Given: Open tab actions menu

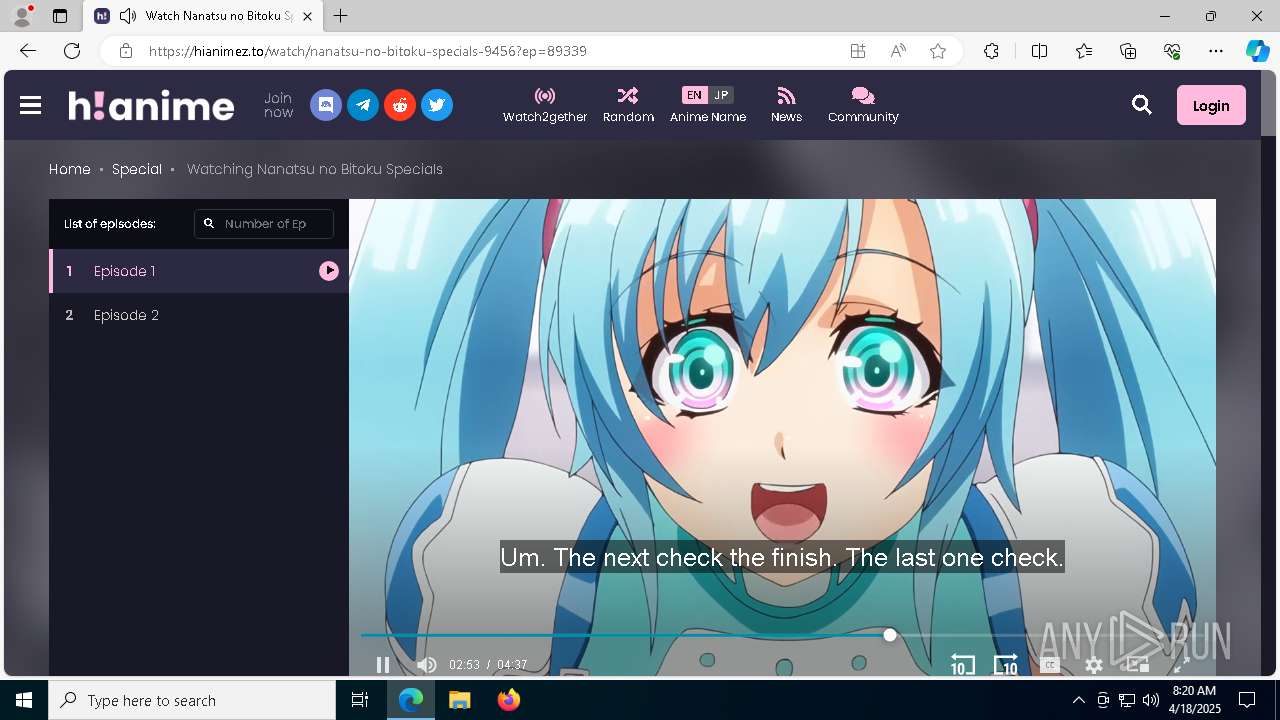Looking at the screenshot, I should [x=60, y=16].
